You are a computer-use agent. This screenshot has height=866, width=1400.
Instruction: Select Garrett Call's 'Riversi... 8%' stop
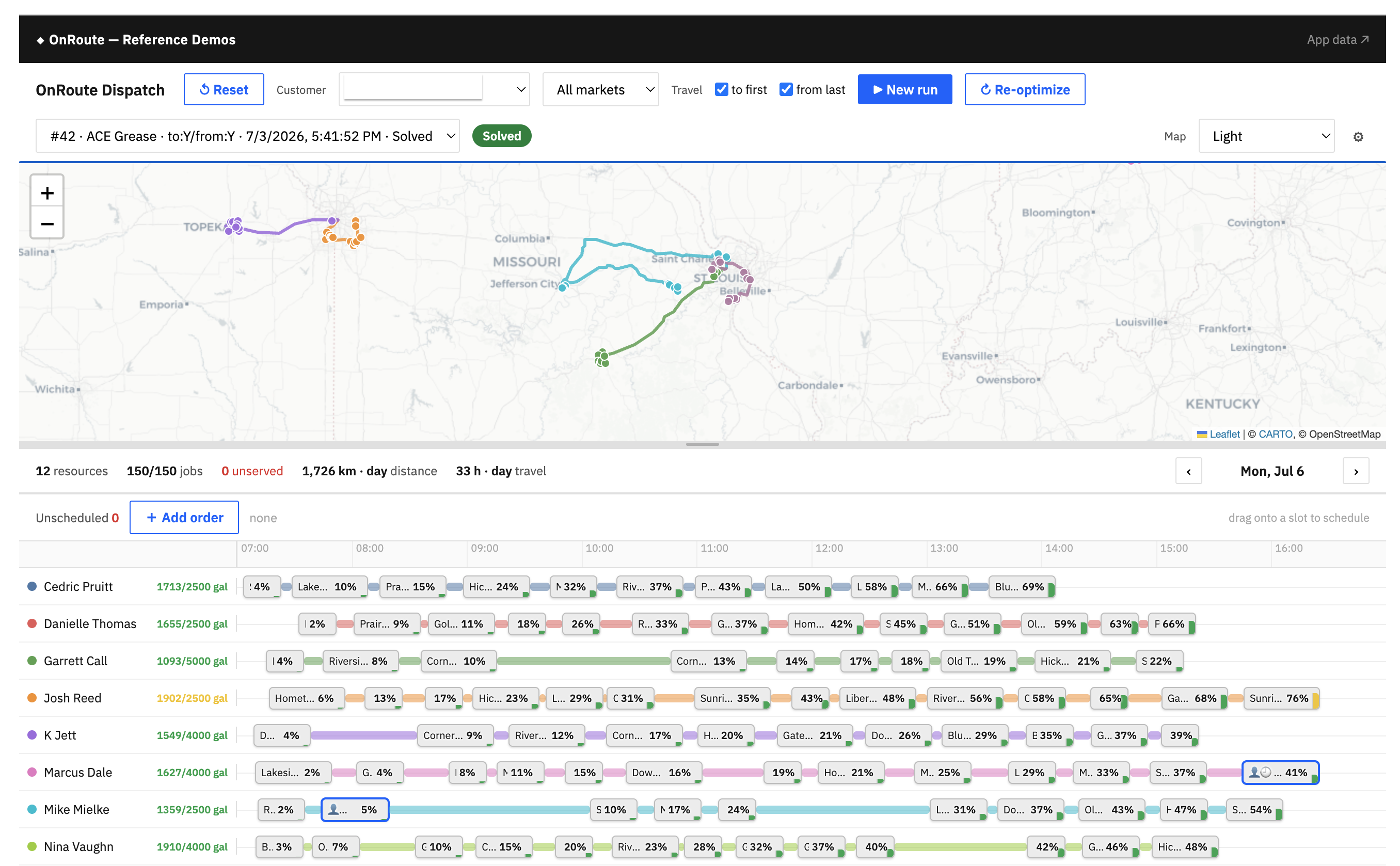(x=360, y=661)
